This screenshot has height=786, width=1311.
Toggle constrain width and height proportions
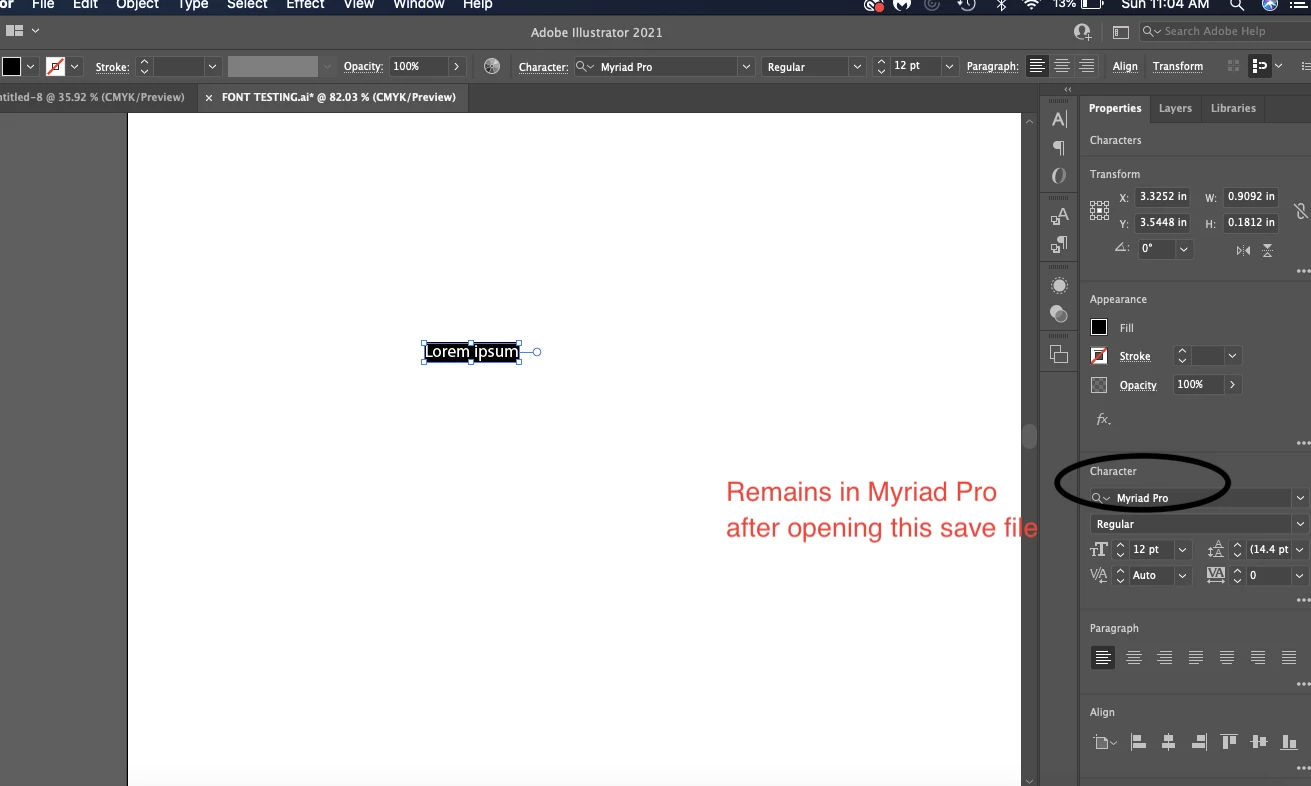pyautogui.click(x=1300, y=210)
